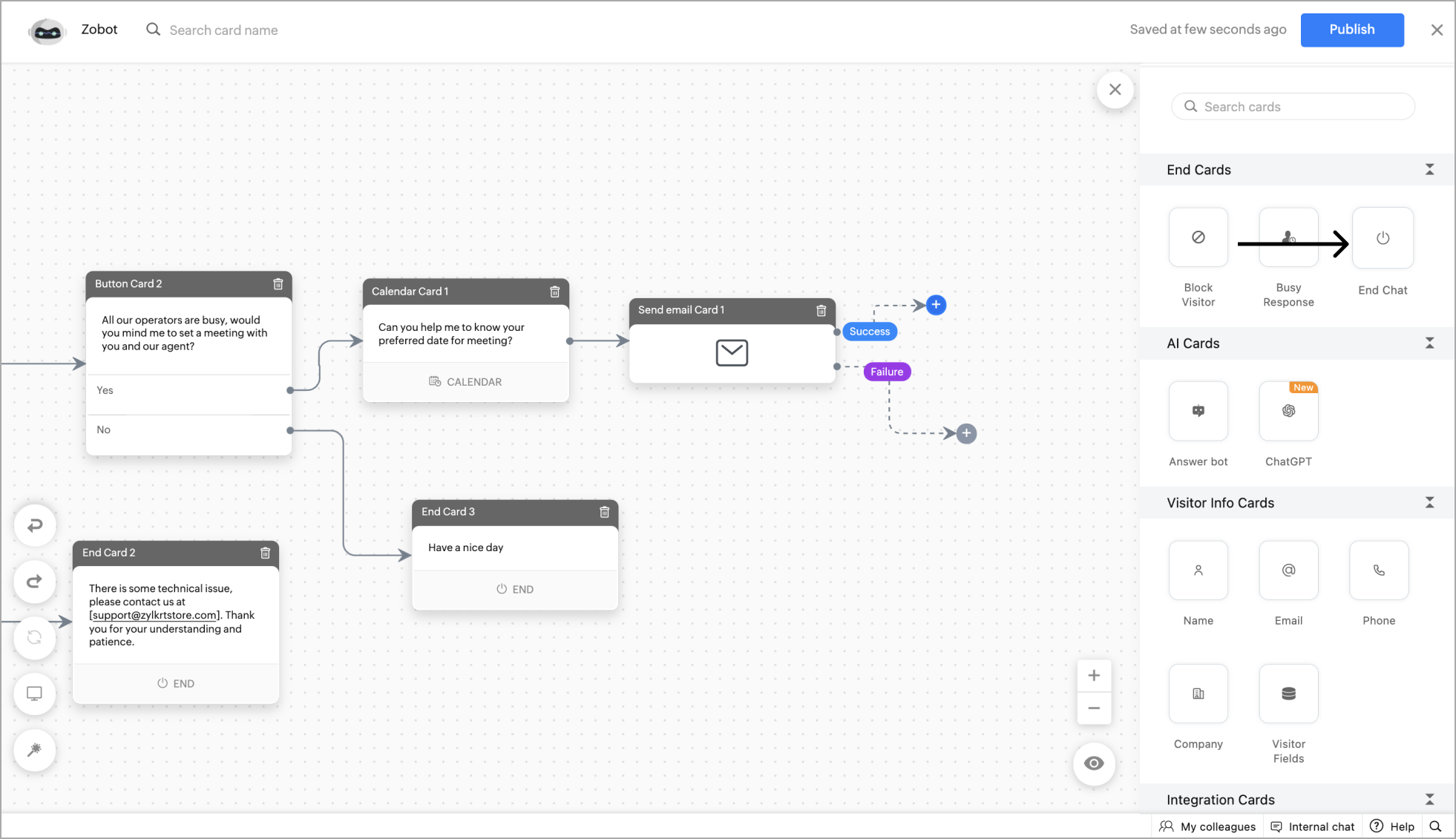This screenshot has width=1456, height=839.
Task: Collapse the End Cards section
Action: pos(1429,170)
